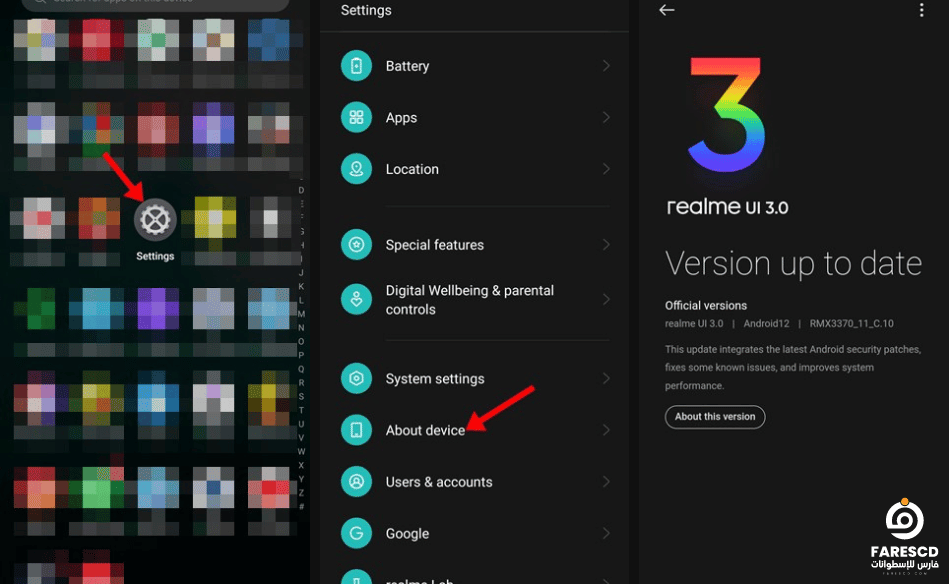Select the RMX3370_11_C.10 build number
949x584 pixels.
pos(852,324)
